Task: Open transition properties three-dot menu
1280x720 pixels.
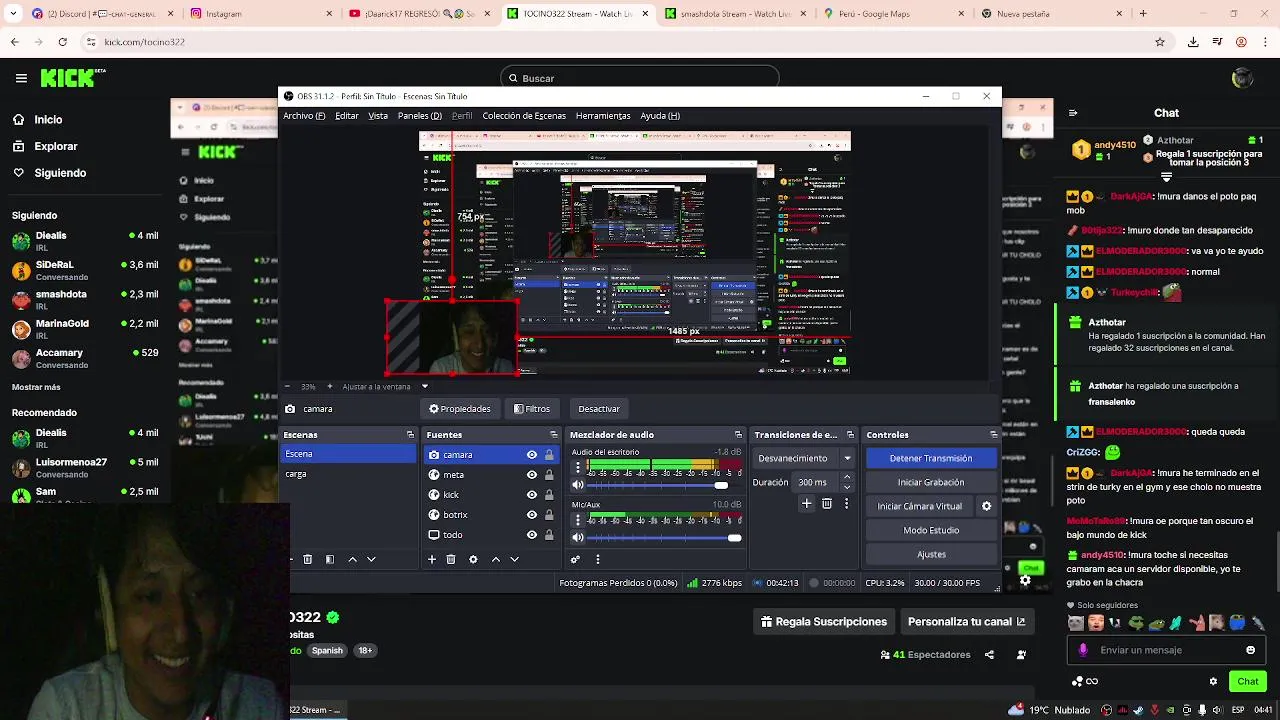Action: pos(846,504)
